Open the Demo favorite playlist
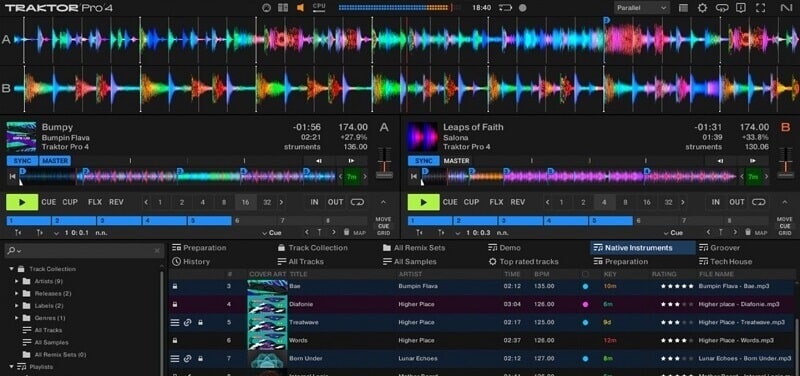 [x=505, y=248]
